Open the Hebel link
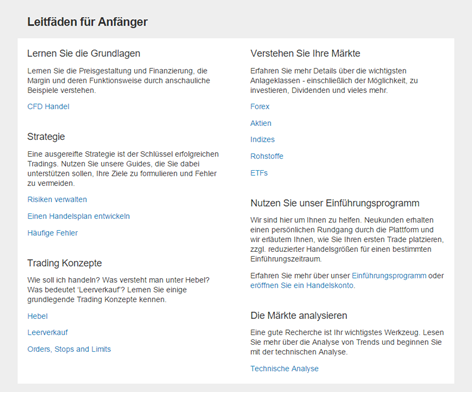 37,316
